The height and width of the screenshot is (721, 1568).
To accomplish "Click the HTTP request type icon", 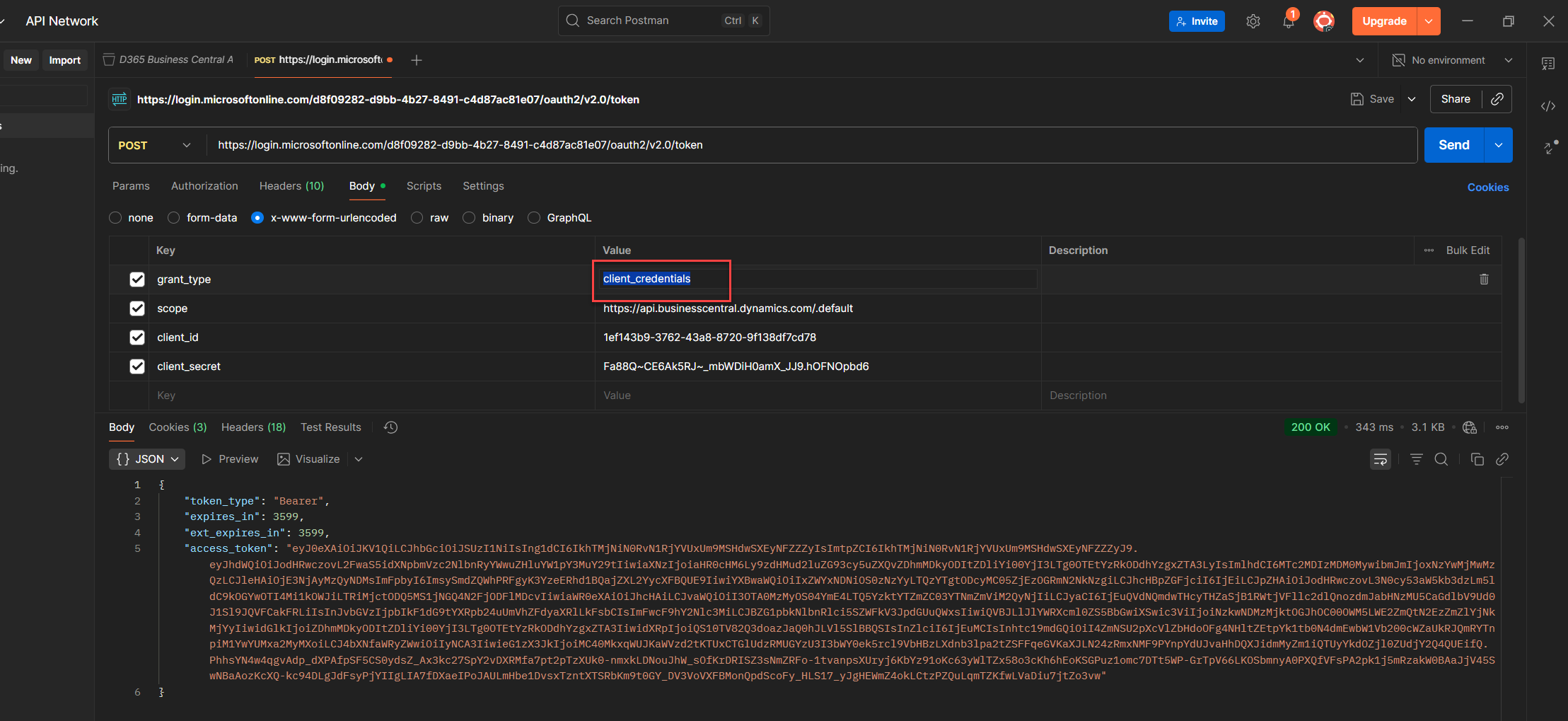I will (x=120, y=99).
